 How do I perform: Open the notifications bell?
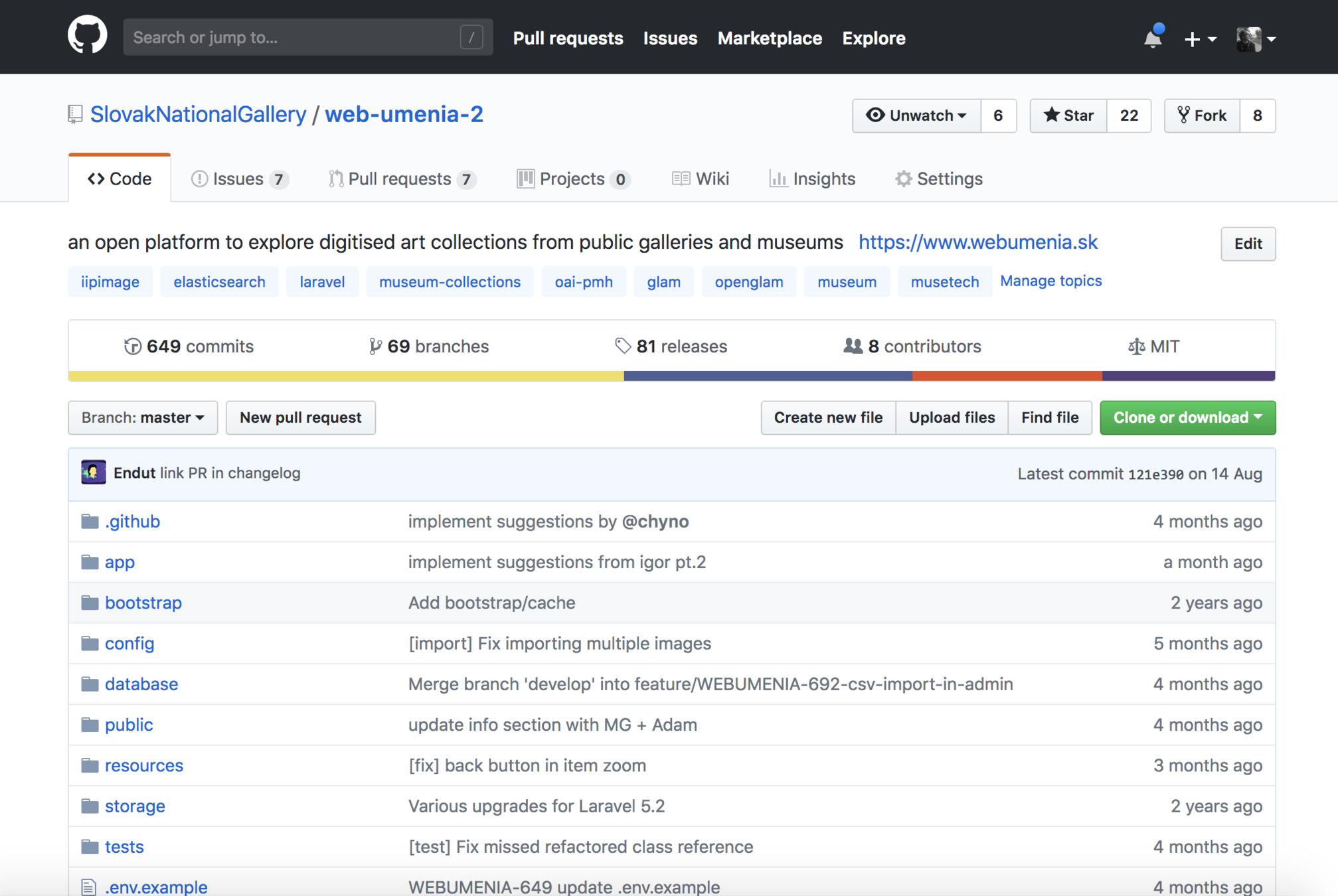click(1153, 38)
